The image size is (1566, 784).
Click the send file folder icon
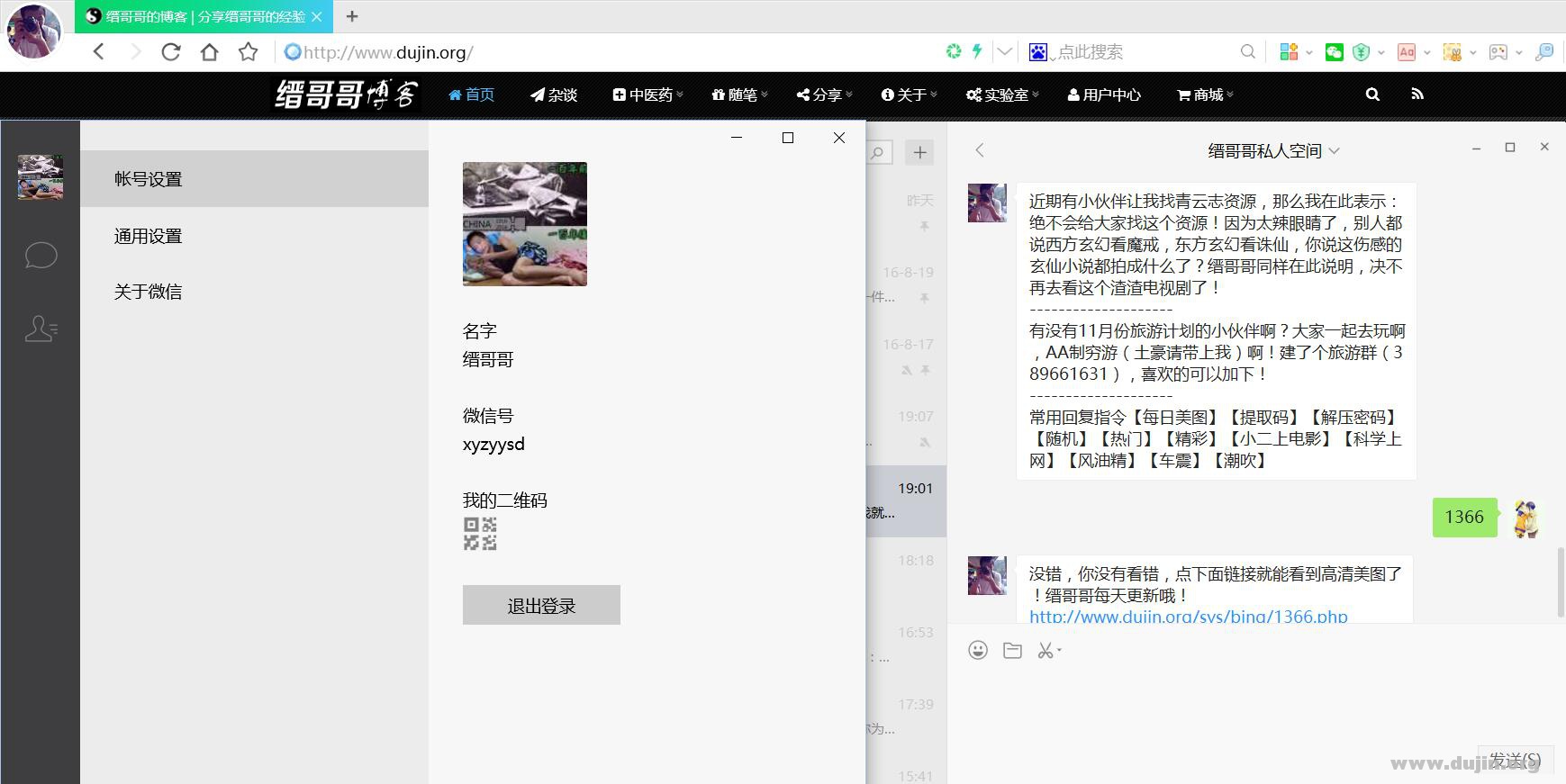pos(1012,650)
